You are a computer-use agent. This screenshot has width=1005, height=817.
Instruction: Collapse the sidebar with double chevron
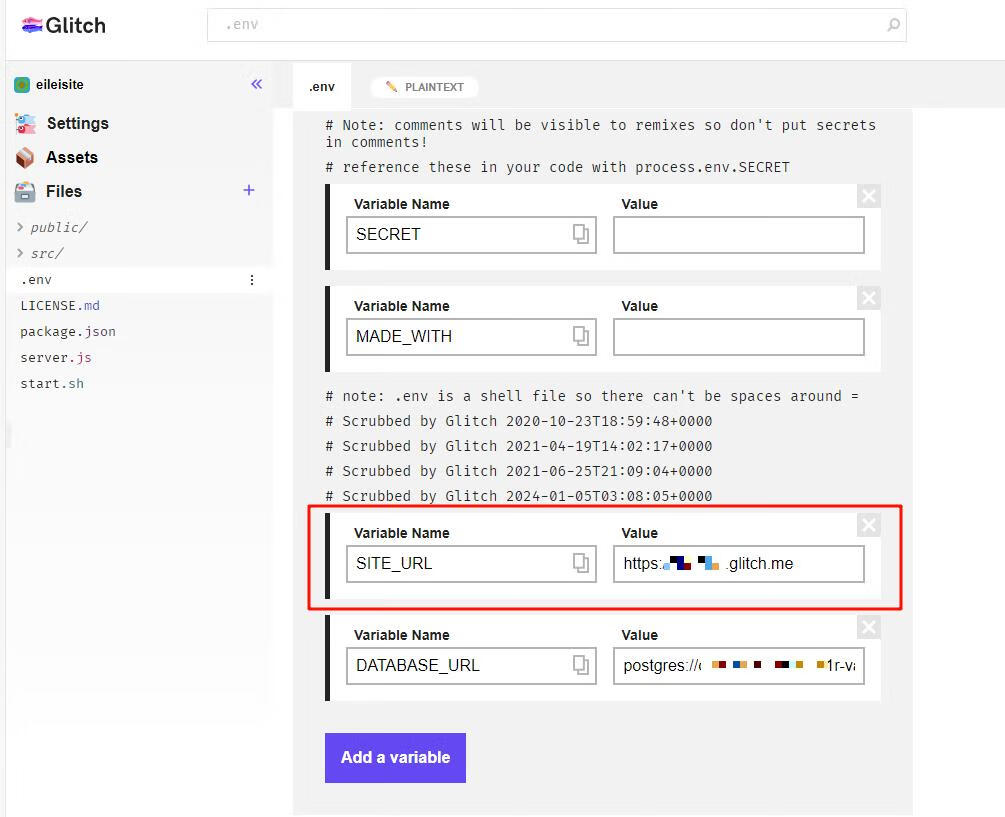pyautogui.click(x=257, y=84)
